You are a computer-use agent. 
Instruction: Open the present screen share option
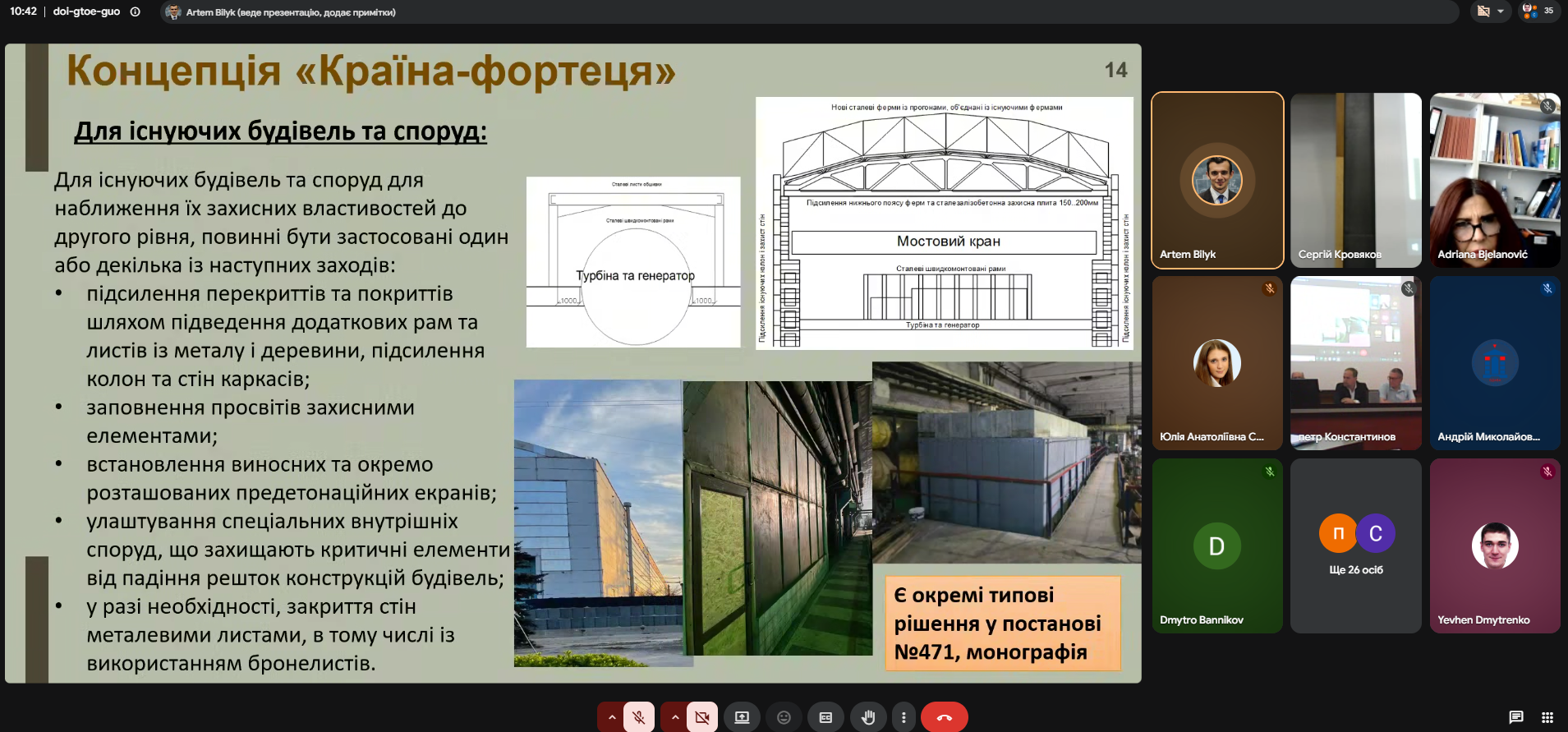point(742,717)
